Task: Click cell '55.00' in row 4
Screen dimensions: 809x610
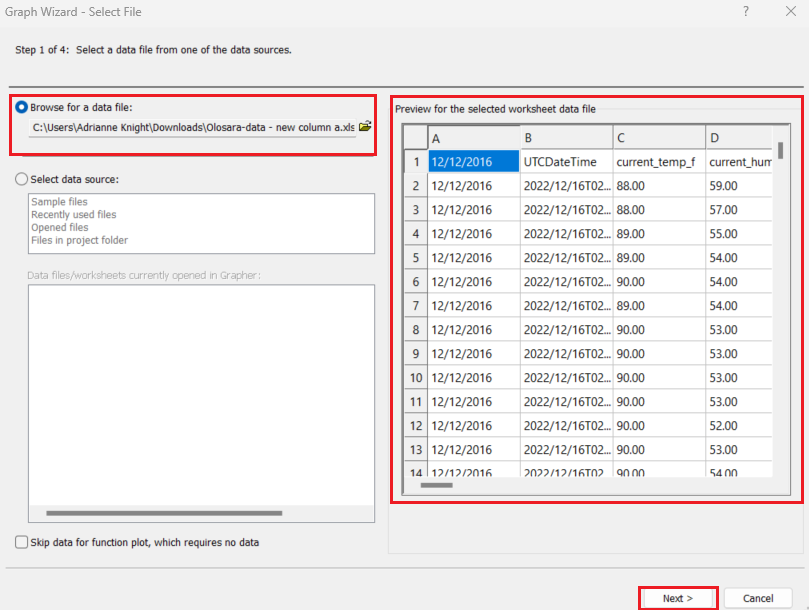Action: click(739, 234)
